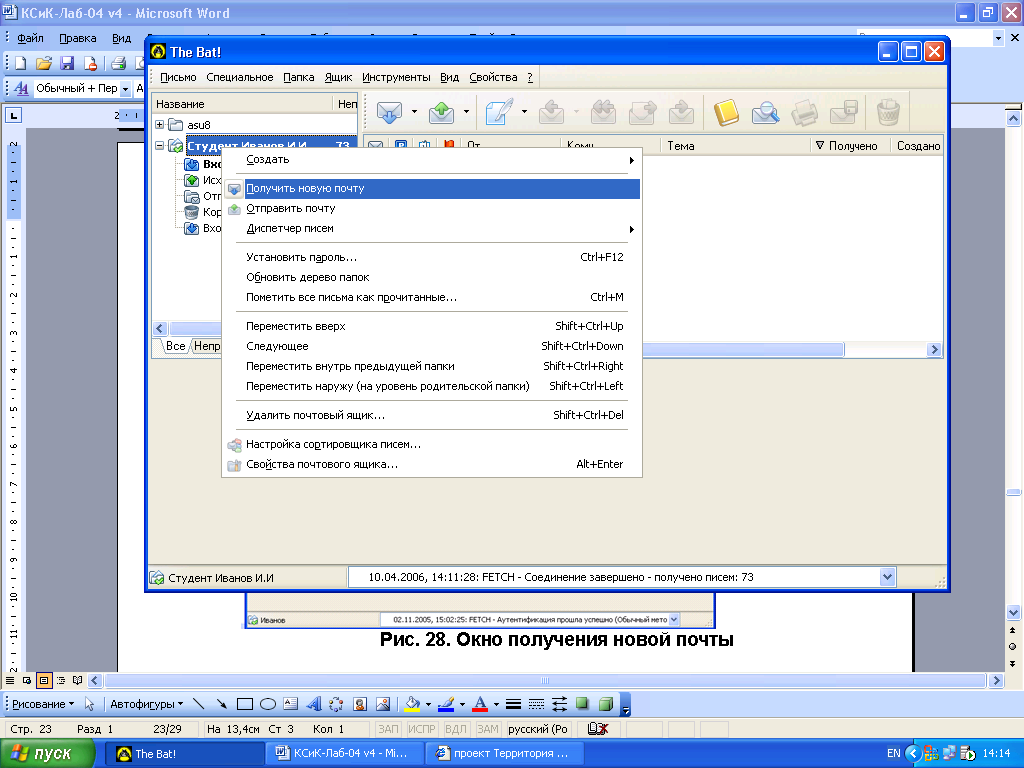Screen dimensions: 1024x768
Task: Click the Insert Text Box icon
Action: tap(291, 704)
